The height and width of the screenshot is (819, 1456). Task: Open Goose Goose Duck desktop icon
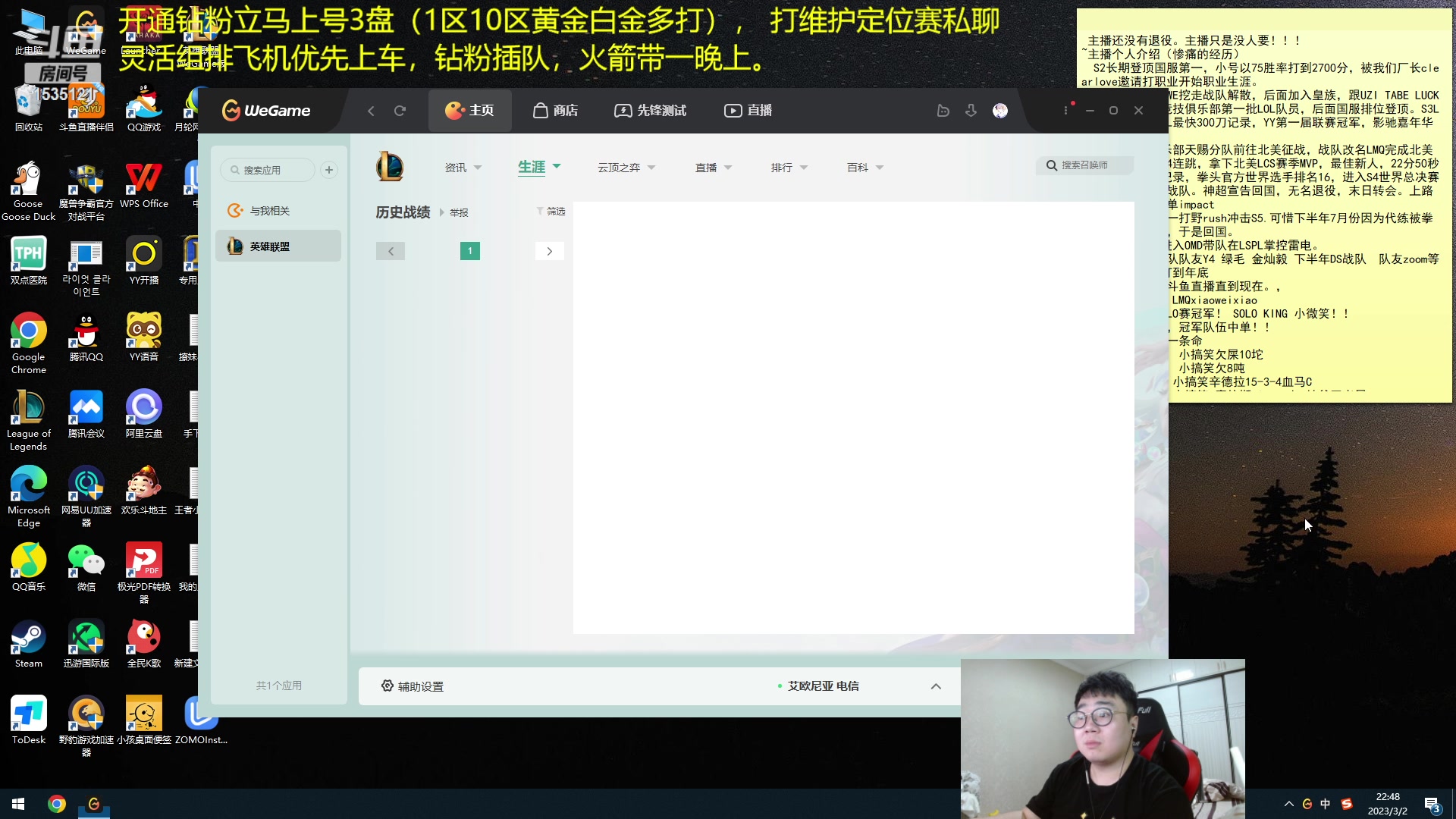pos(29,191)
